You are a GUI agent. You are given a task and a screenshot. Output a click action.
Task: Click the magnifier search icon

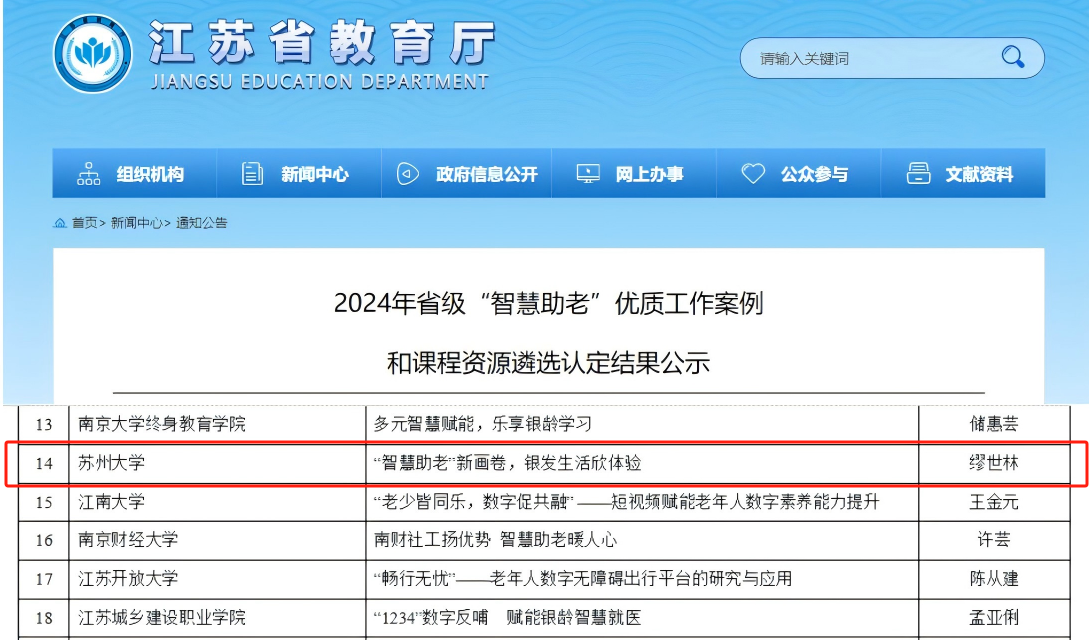pyautogui.click(x=1013, y=57)
